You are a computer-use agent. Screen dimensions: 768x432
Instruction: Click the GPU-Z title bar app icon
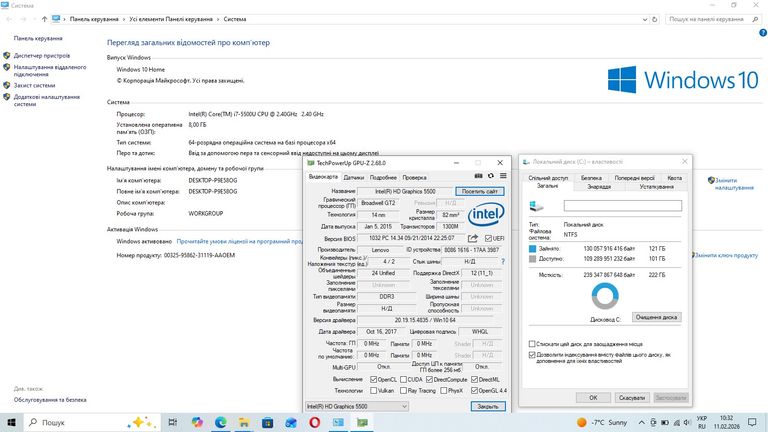point(310,163)
